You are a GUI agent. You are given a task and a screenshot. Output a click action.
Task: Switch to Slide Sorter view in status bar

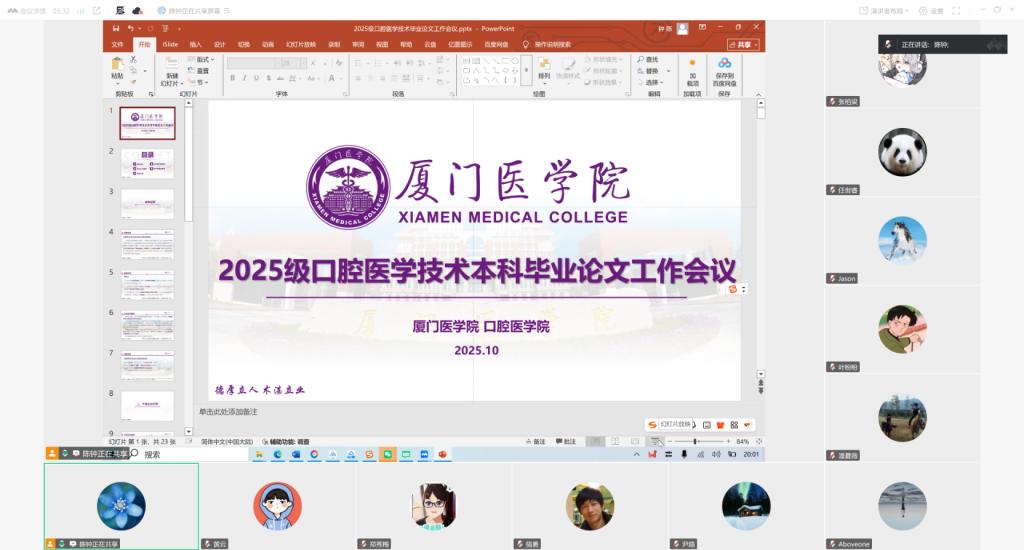615,442
